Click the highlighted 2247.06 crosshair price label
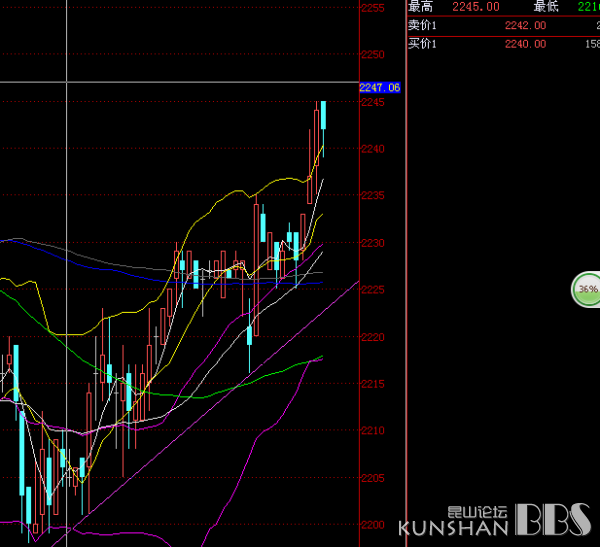600x547 pixels. coord(380,88)
